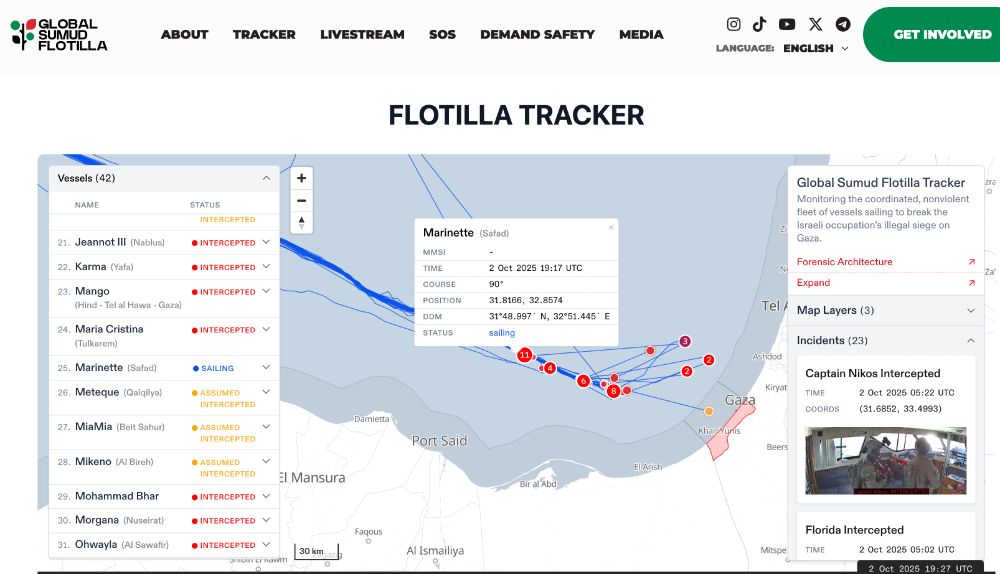Expand the Jeannot III vessel row
1000x574 pixels.
(267, 242)
